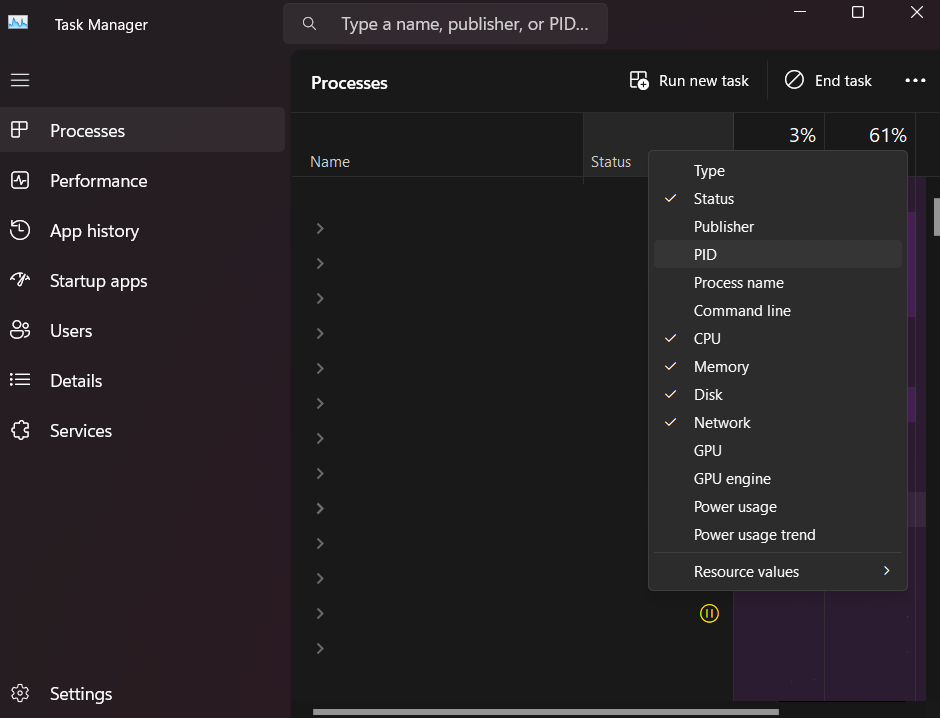
Task: Click the Users people icon
Action: click(20, 330)
